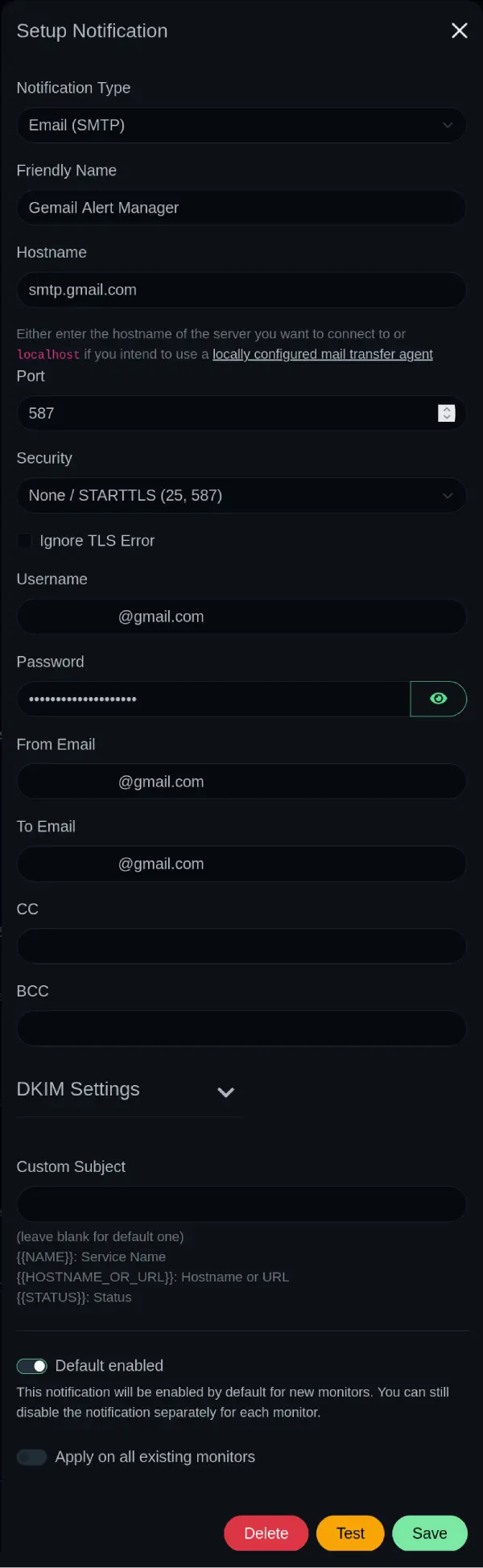Click the Friendly Name input field
Viewport: 483px width, 1568px height.
click(241, 208)
